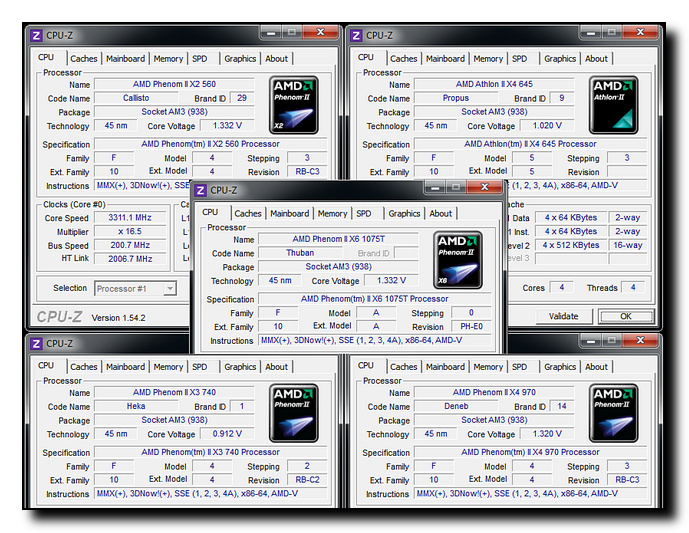Click the AMD Athlon II logo
The height and width of the screenshot is (533, 689).
point(613,105)
